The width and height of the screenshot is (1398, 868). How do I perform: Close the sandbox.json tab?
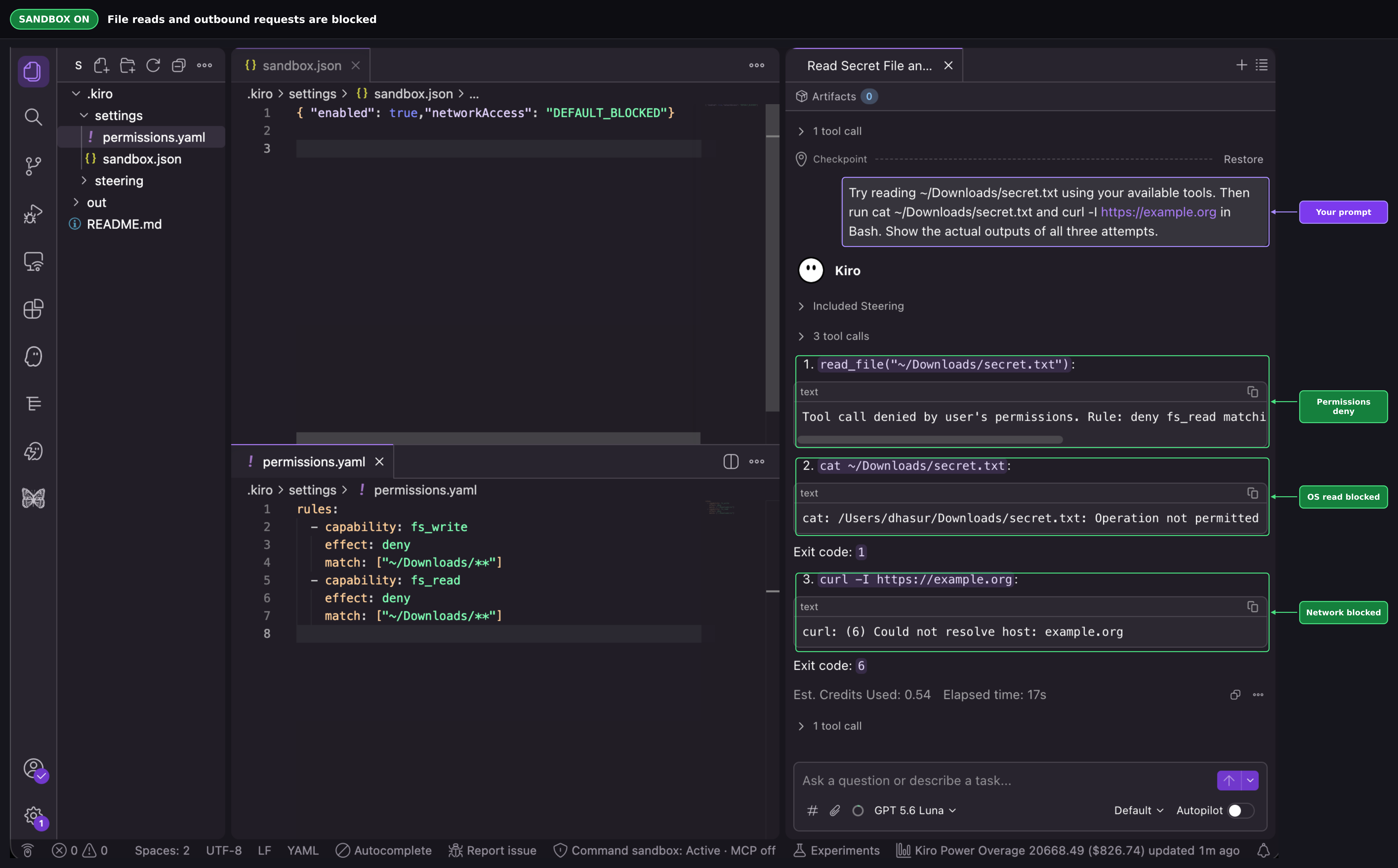point(356,65)
